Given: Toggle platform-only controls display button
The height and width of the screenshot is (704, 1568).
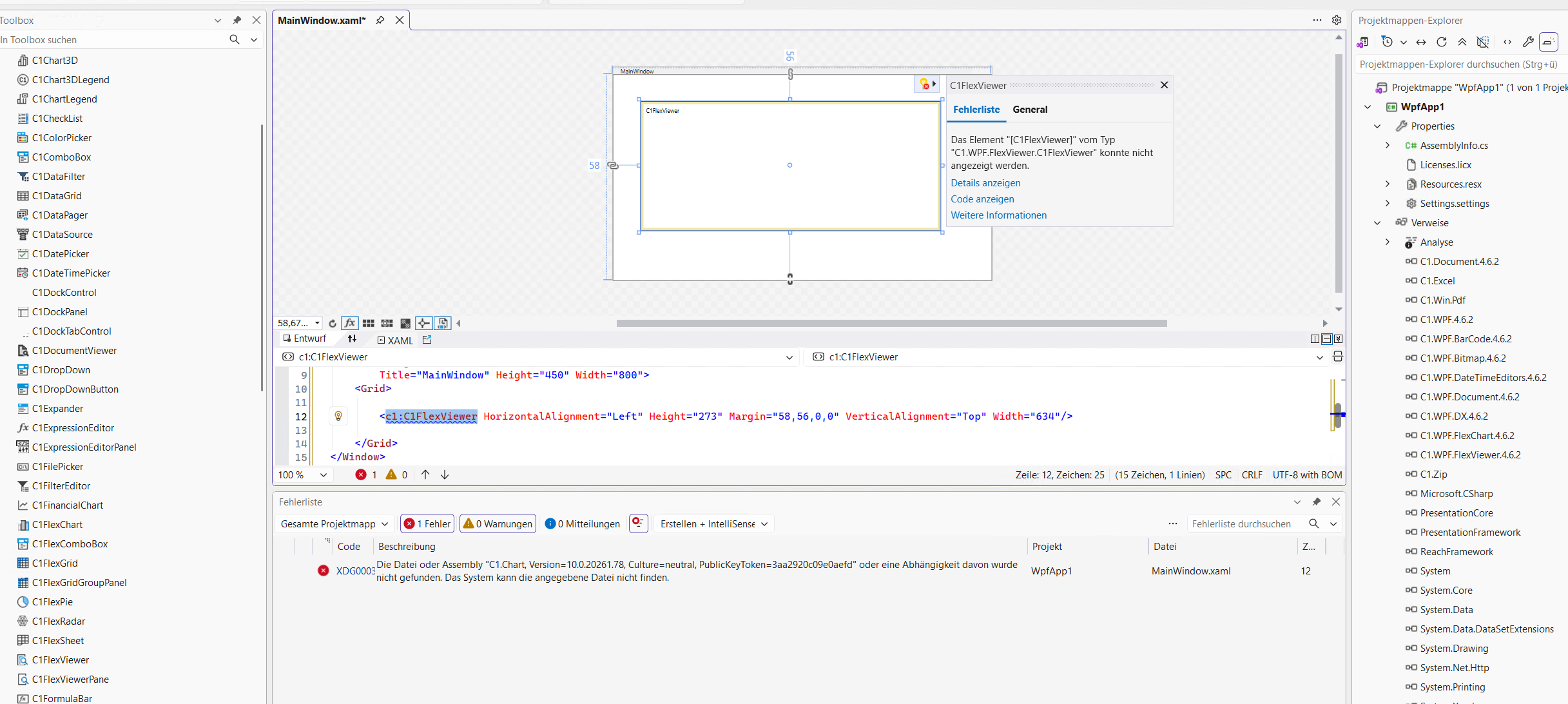Looking at the screenshot, I should point(443,323).
